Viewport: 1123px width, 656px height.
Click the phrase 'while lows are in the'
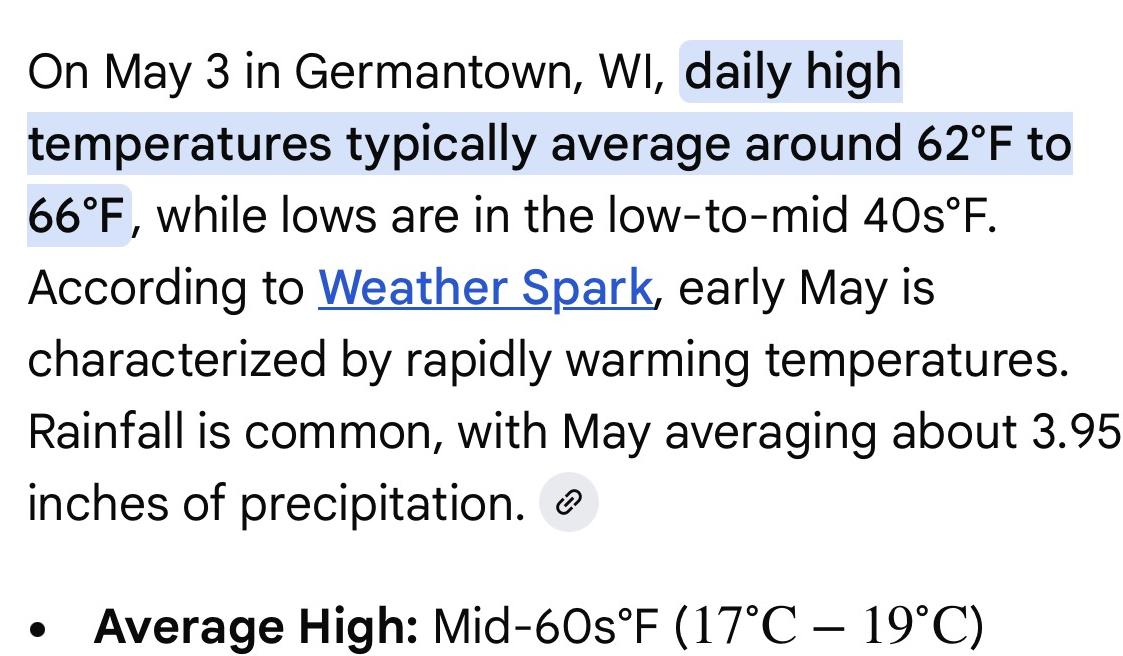375,216
